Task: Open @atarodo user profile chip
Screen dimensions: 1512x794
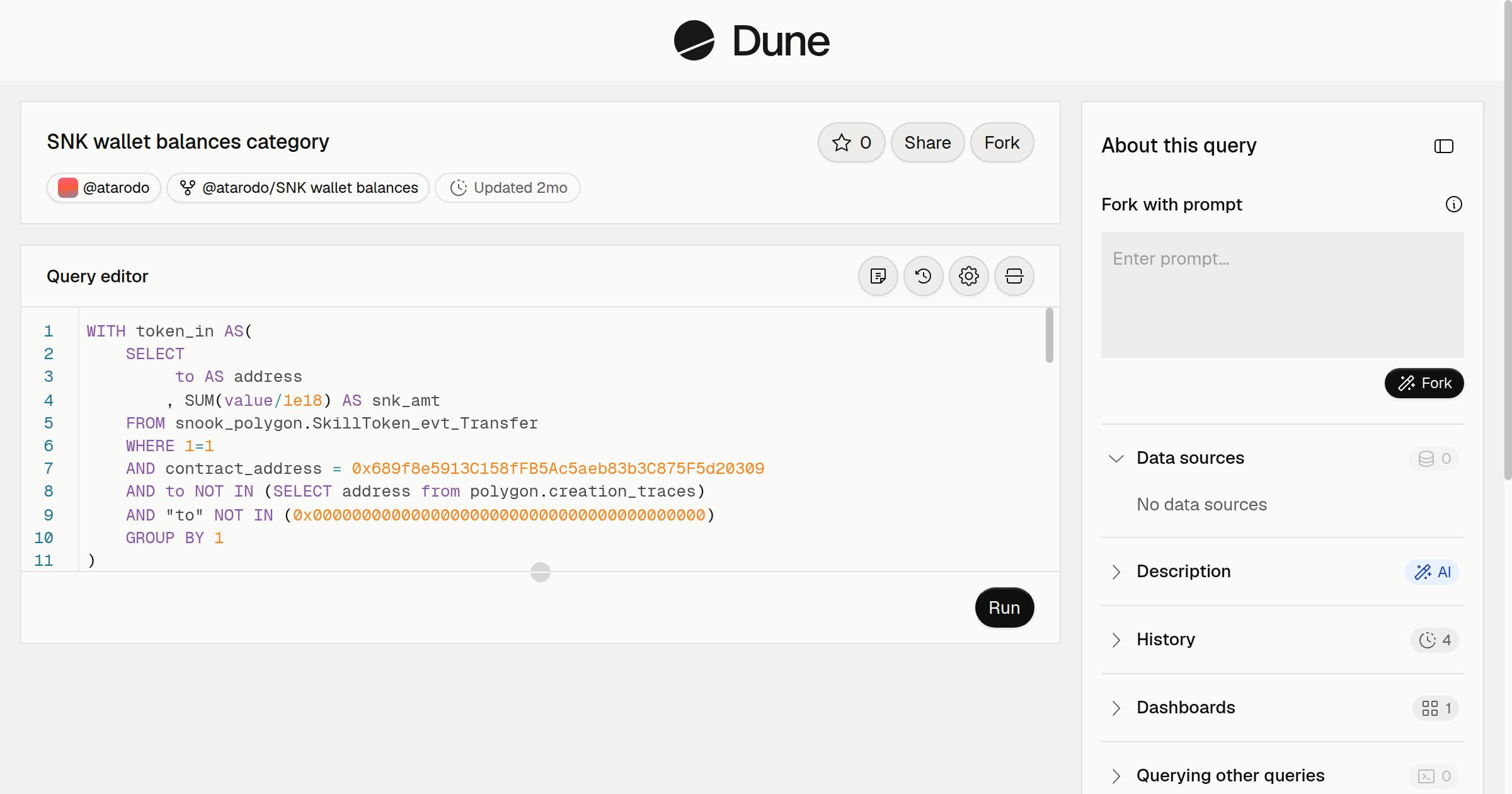Action: click(104, 188)
